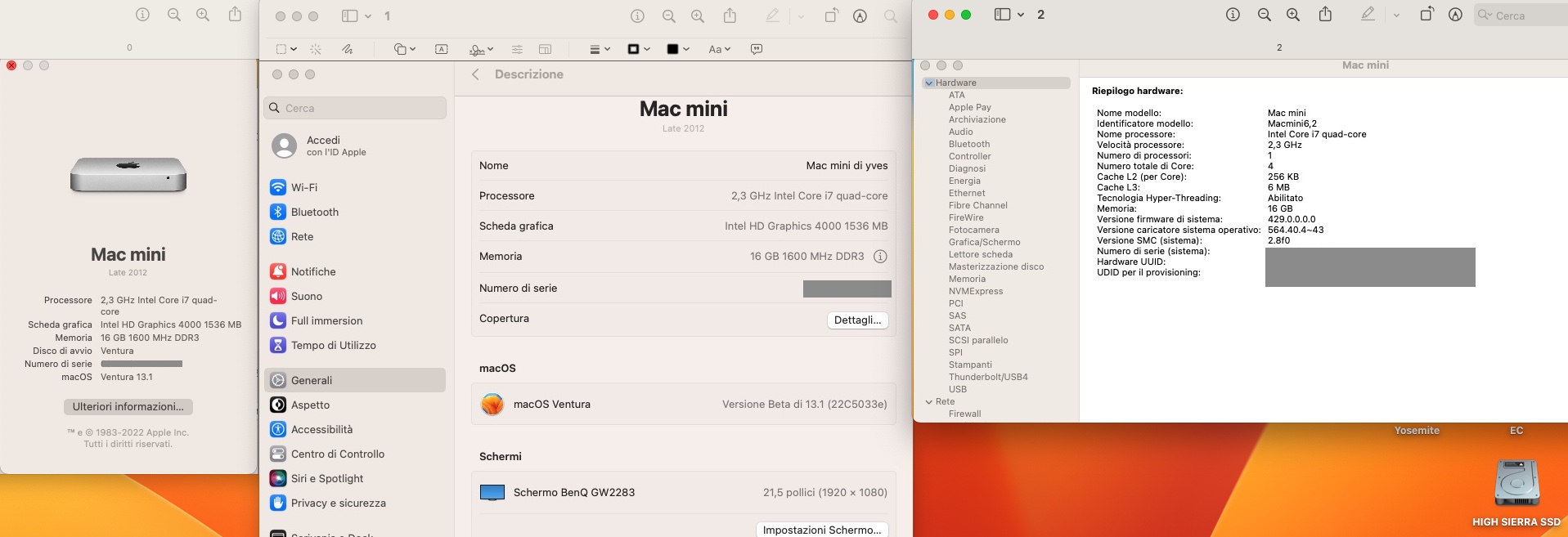Open sidebar view chevron in right Preview
Screen dimensions: 1568x537
point(1021,15)
